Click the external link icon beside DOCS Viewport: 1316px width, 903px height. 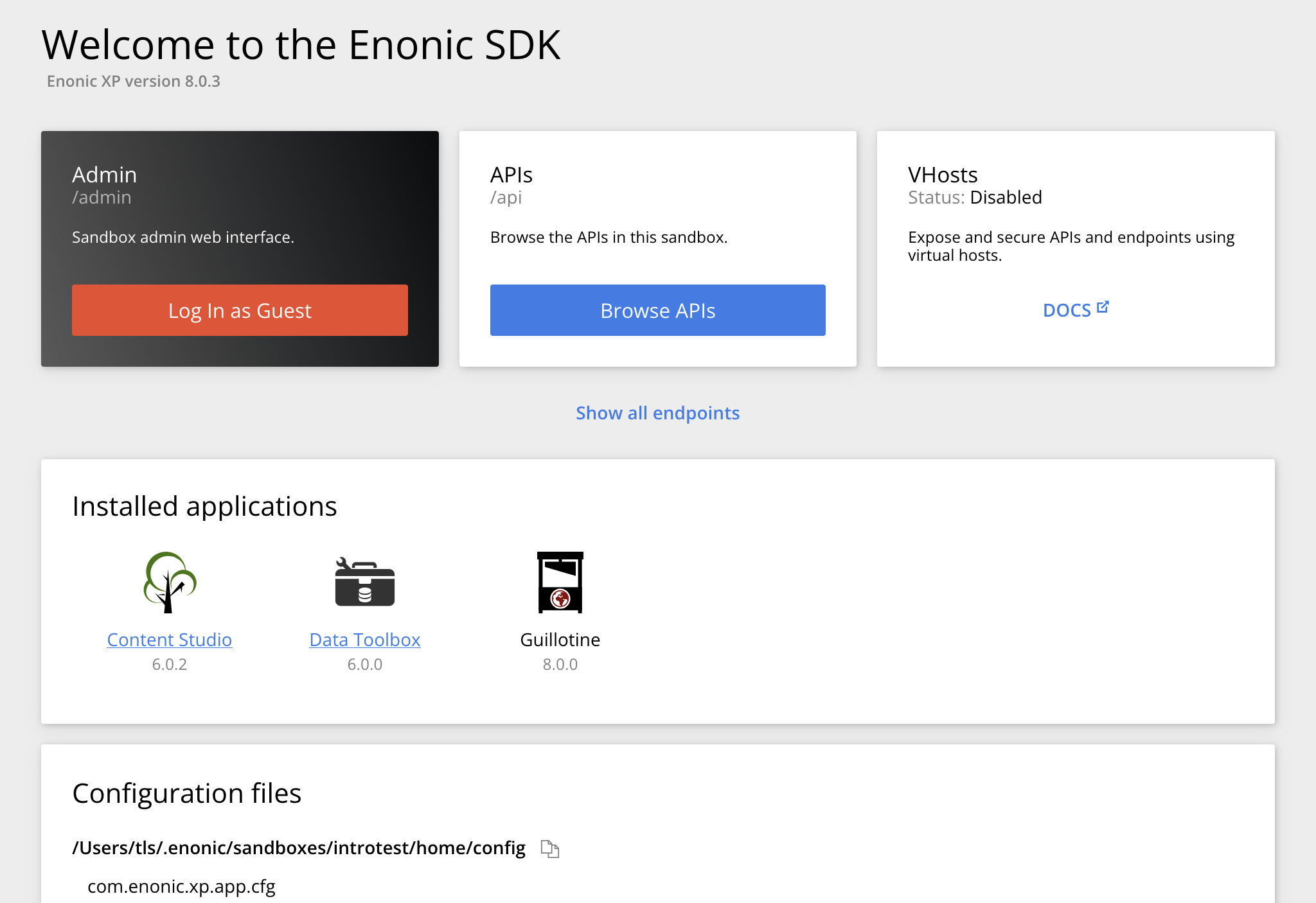(x=1103, y=307)
